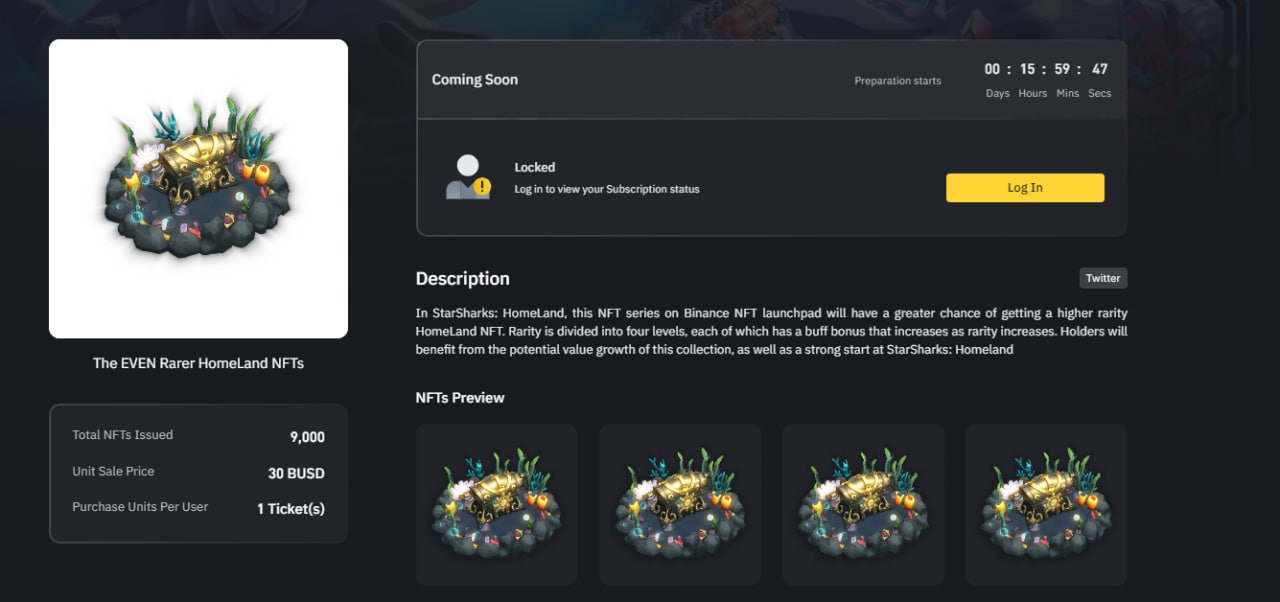The width and height of the screenshot is (1280, 602).
Task: Click the Total NFTs Issued row
Action: [198, 436]
